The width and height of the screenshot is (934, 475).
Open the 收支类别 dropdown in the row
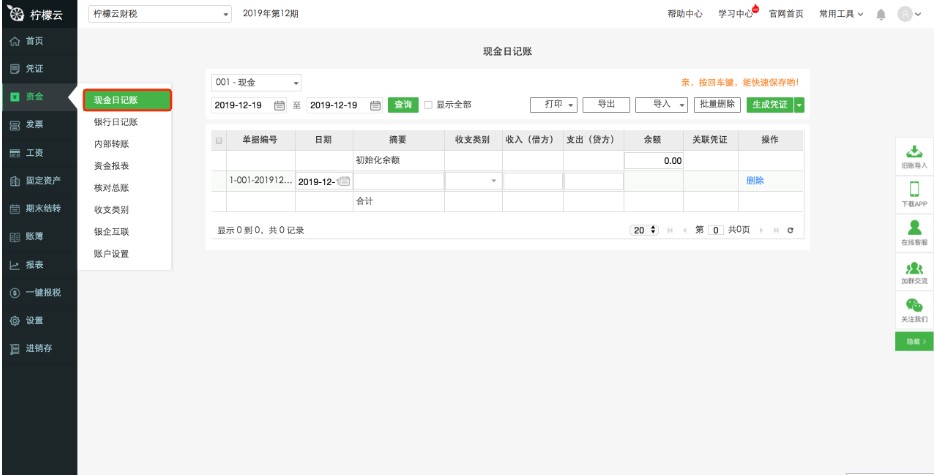click(473, 181)
